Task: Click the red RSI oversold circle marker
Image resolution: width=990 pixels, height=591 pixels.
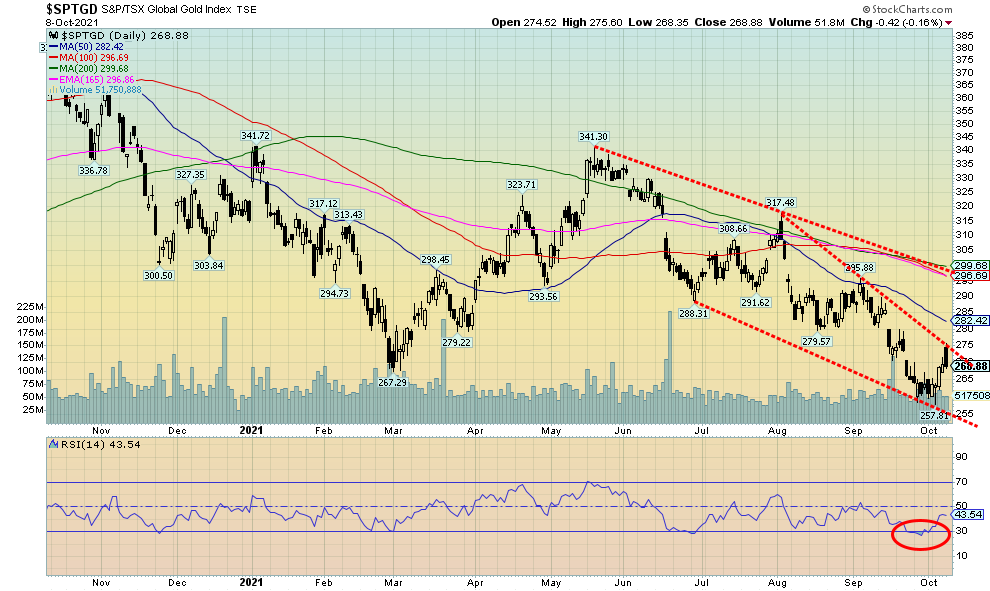Action: 917,533
